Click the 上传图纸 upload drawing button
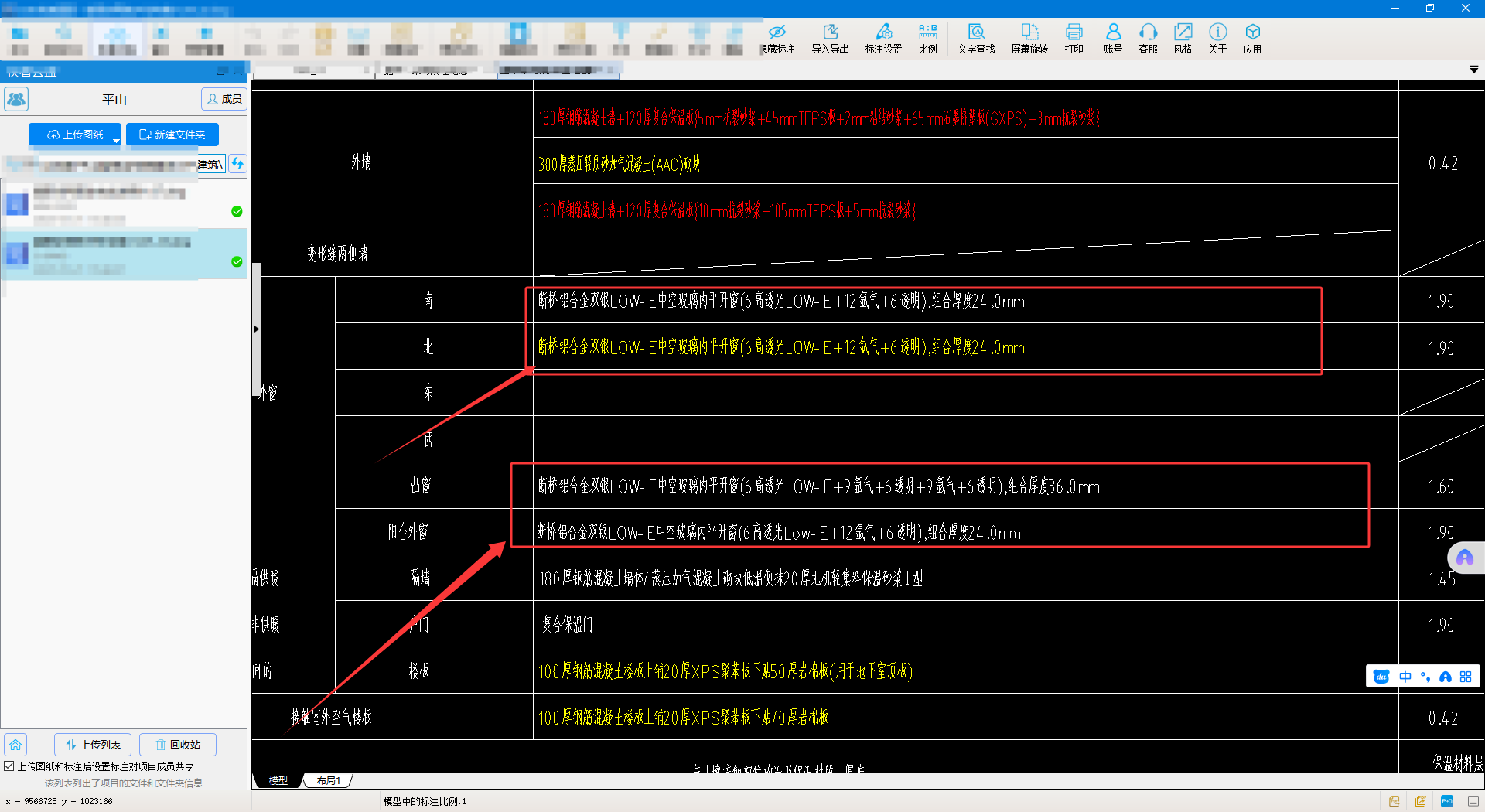The width and height of the screenshot is (1485, 812). pyautogui.click(x=75, y=135)
